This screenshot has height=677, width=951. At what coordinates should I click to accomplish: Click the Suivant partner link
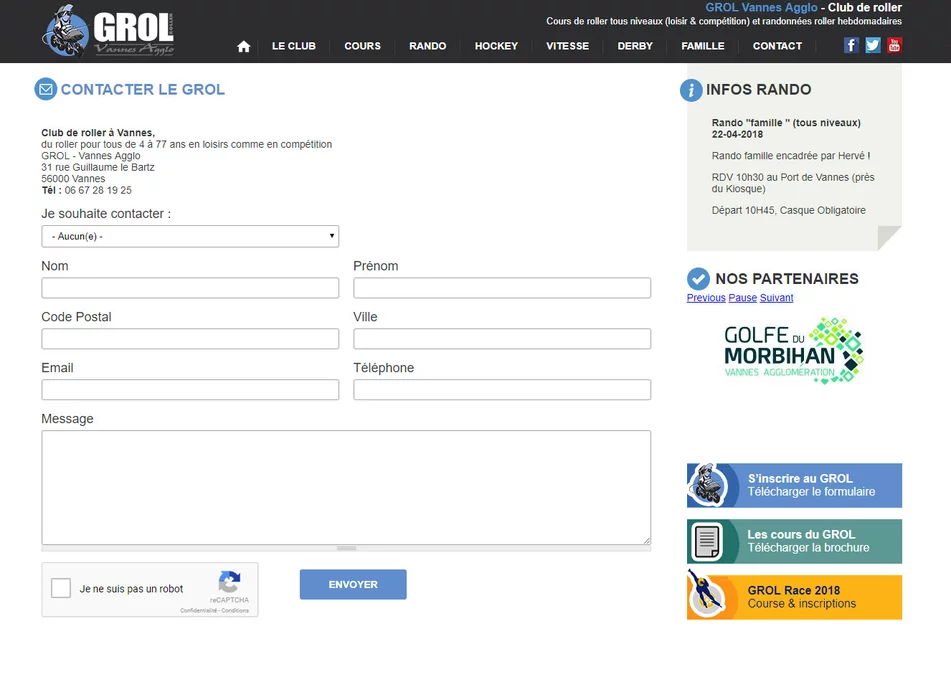tap(776, 298)
